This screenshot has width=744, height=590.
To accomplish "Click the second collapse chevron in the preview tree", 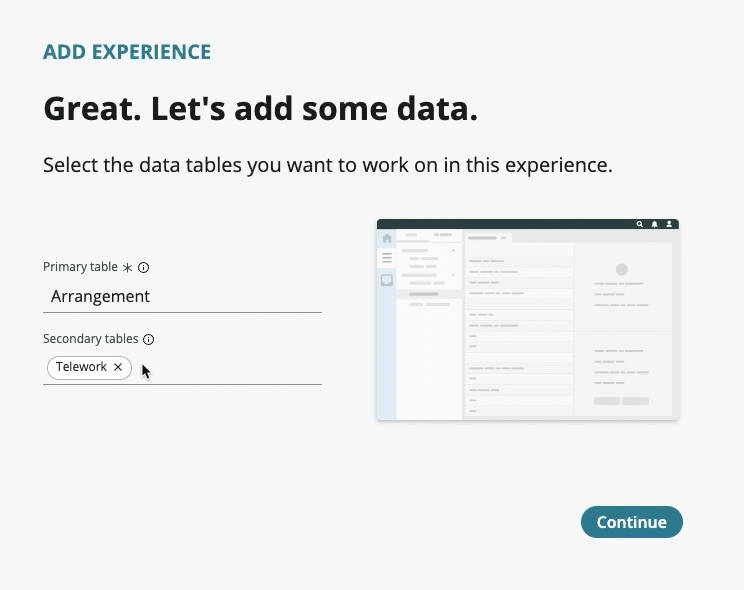I will coord(453,275).
